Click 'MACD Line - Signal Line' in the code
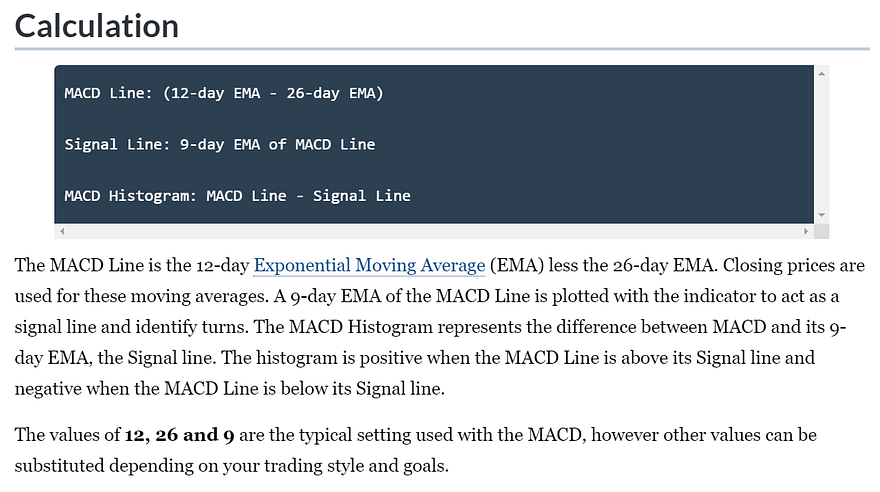 [x=309, y=195]
